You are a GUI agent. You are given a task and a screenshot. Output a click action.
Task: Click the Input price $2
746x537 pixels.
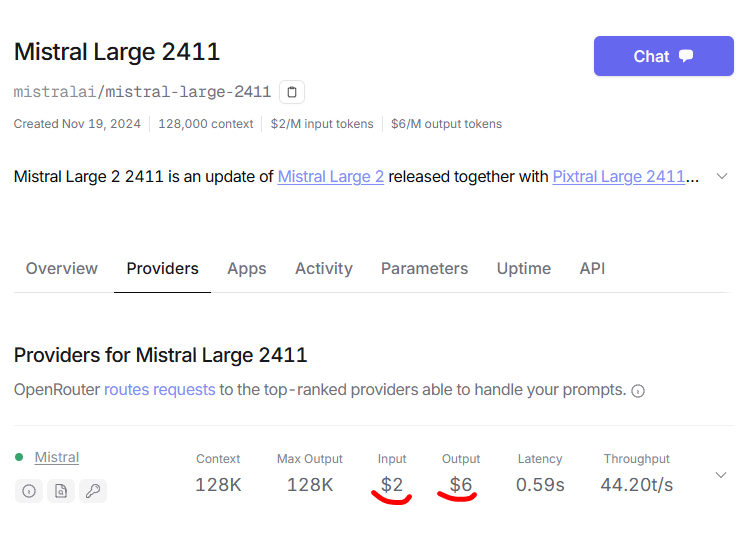click(x=392, y=485)
